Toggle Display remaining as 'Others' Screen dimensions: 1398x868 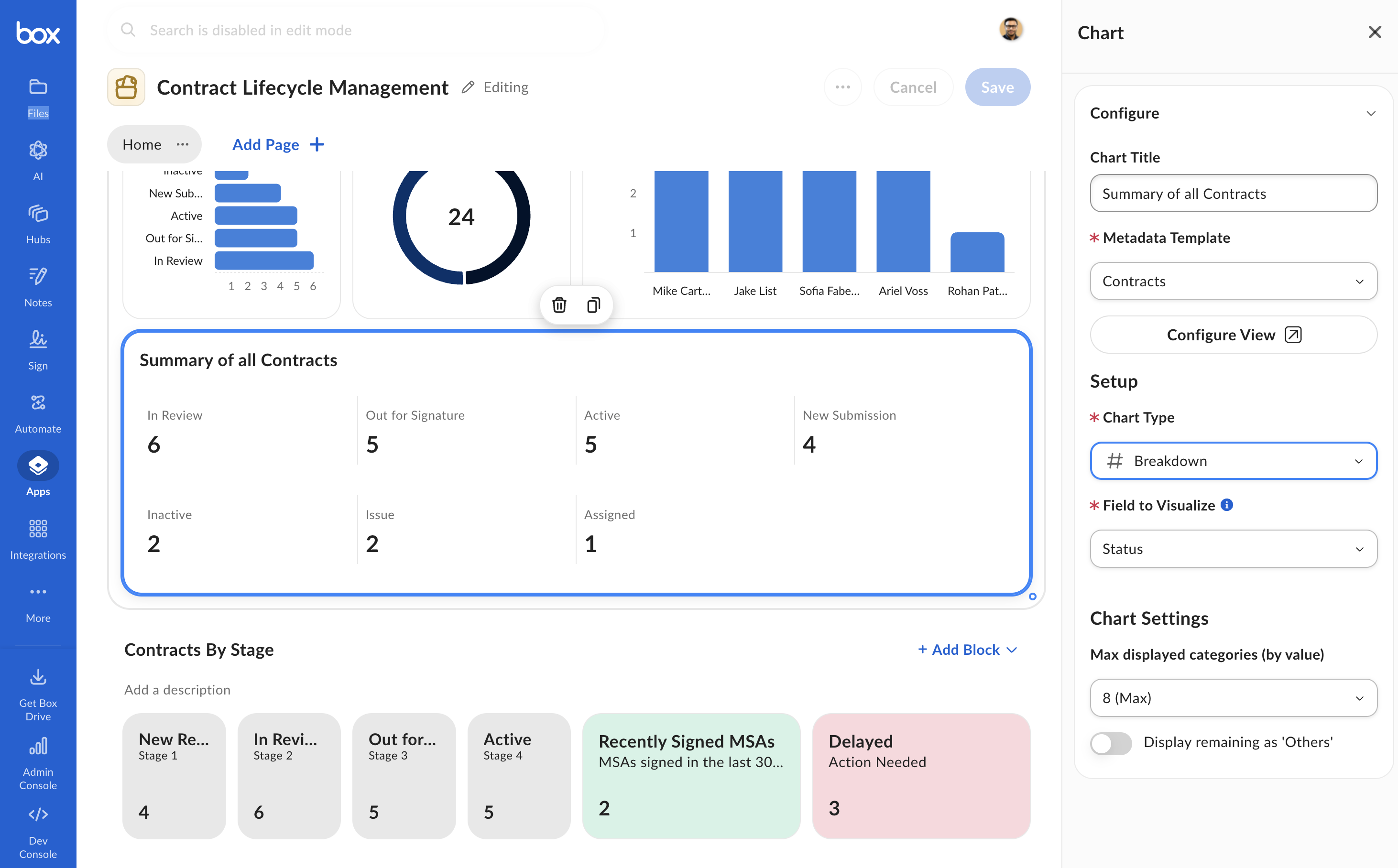[1111, 742]
